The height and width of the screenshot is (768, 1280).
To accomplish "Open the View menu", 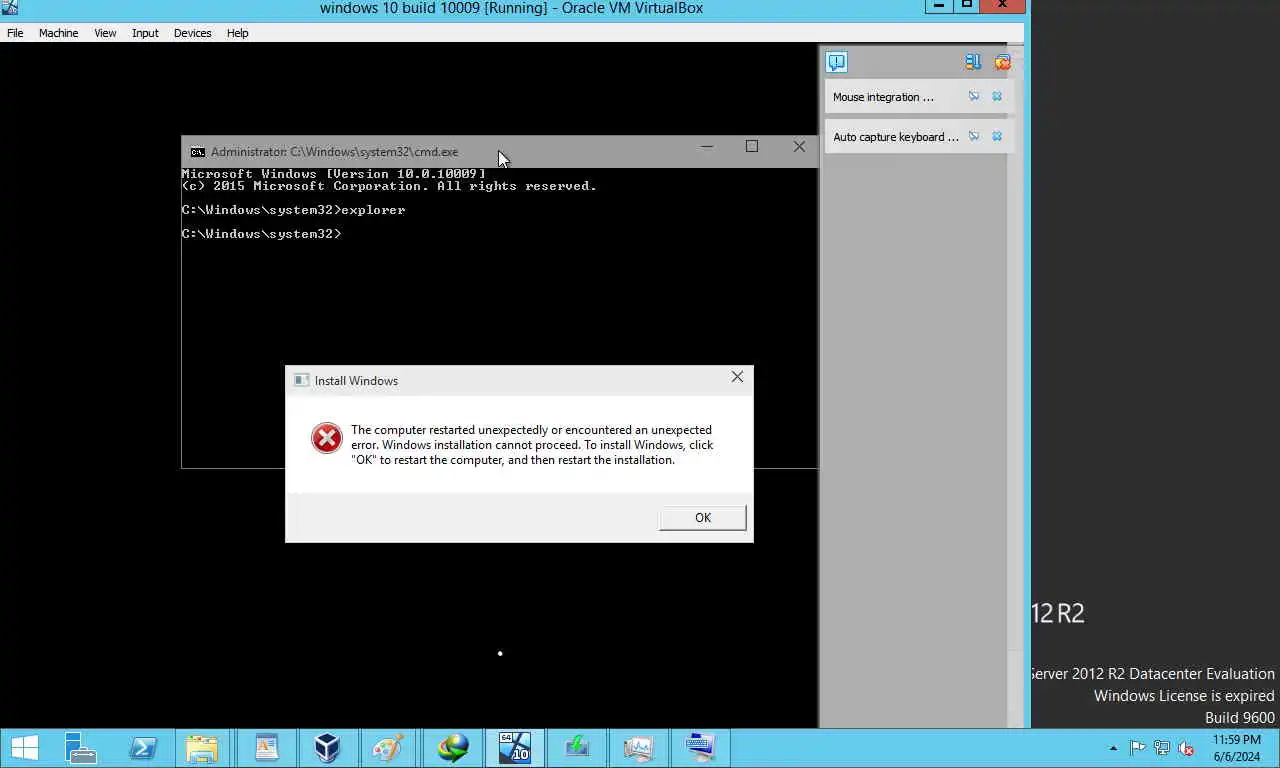I will (x=105, y=33).
